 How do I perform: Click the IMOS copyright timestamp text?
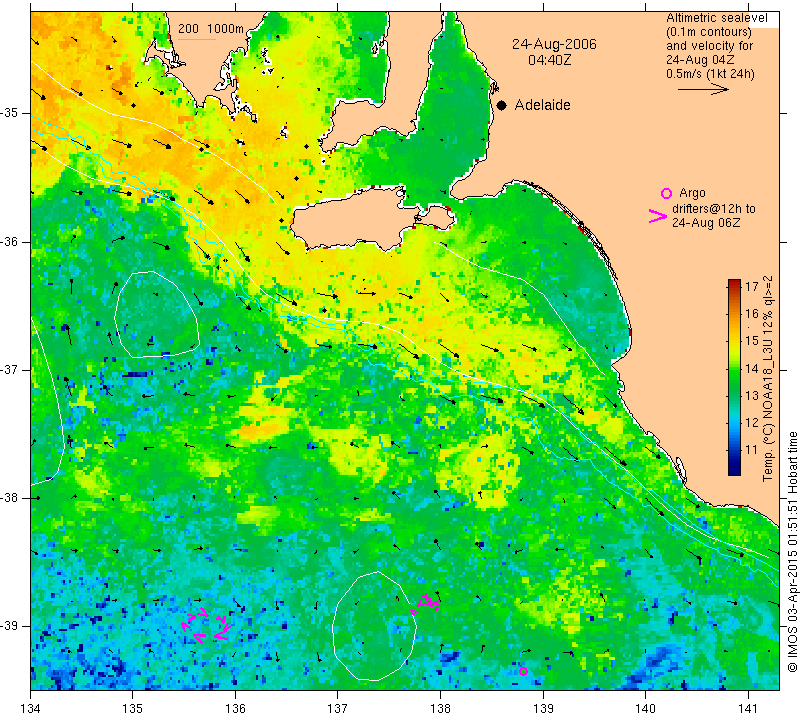tap(792, 551)
